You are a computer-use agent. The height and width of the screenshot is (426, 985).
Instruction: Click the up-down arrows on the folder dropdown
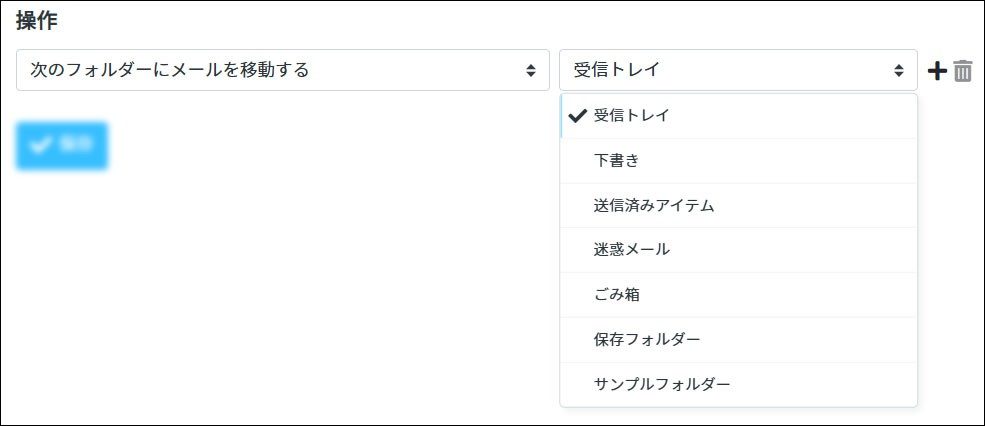point(898,70)
